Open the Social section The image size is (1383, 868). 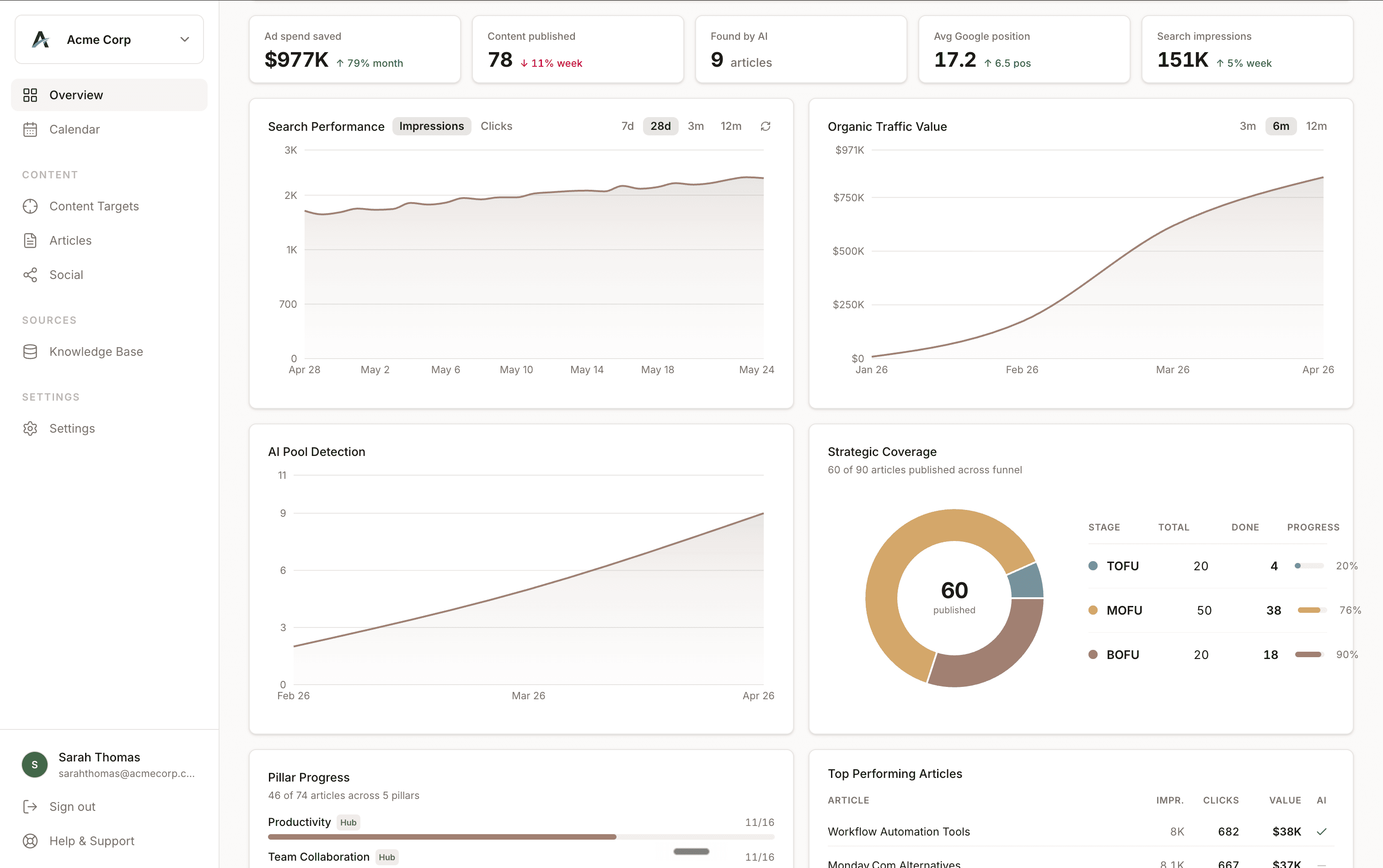coord(109,275)
